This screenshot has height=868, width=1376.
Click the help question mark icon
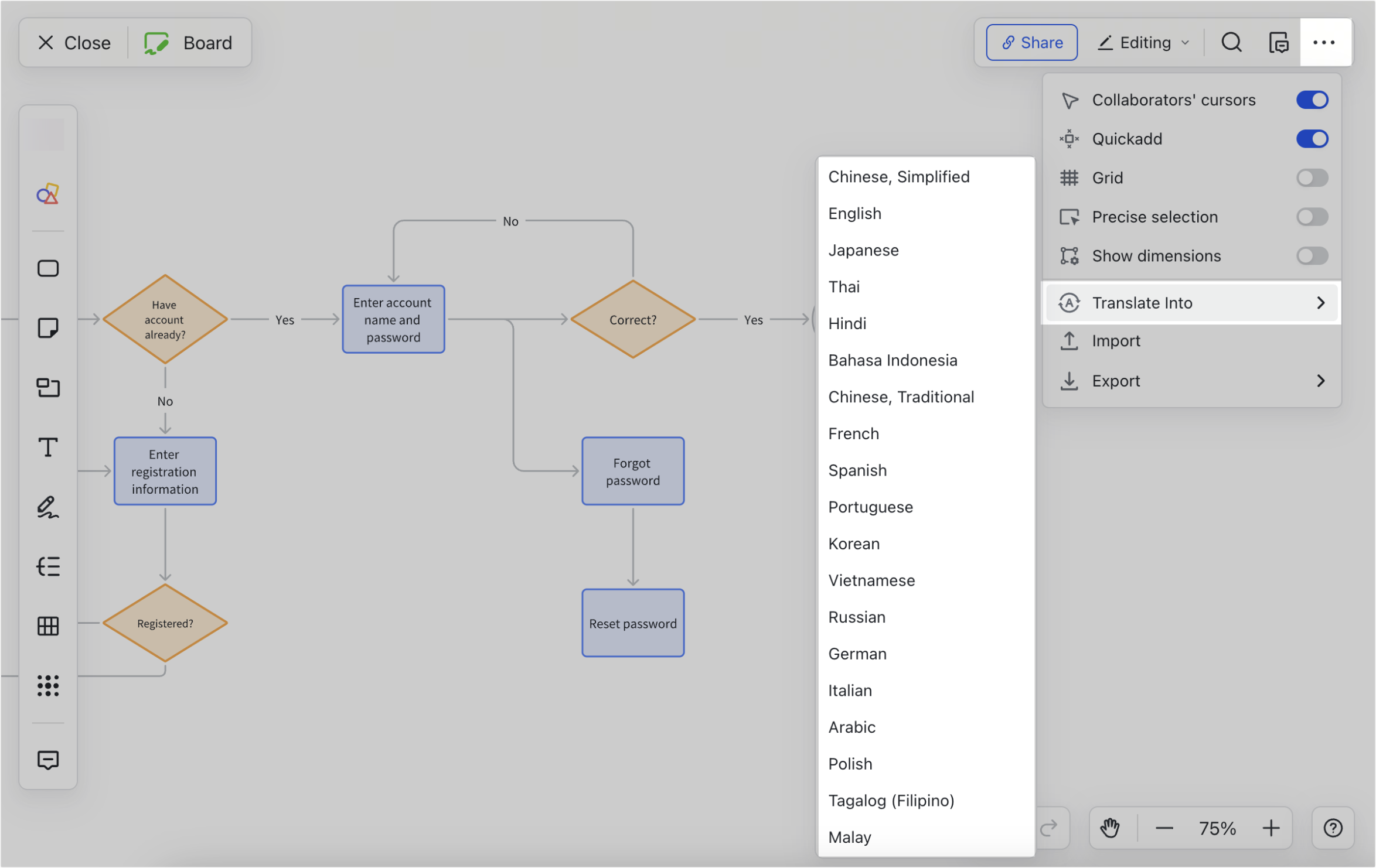tap(1333, 828)
